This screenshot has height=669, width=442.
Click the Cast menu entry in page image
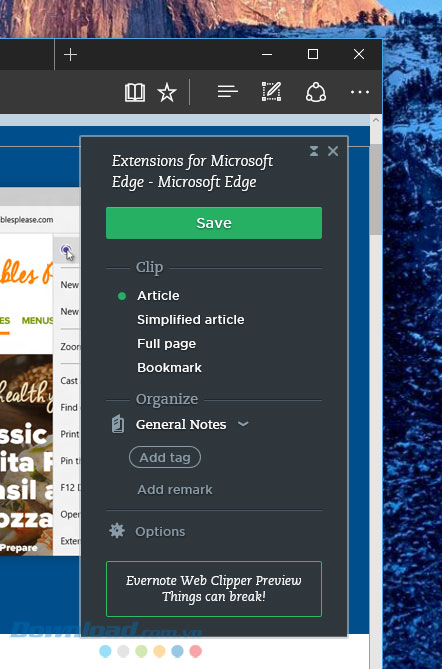coord(69,381)
